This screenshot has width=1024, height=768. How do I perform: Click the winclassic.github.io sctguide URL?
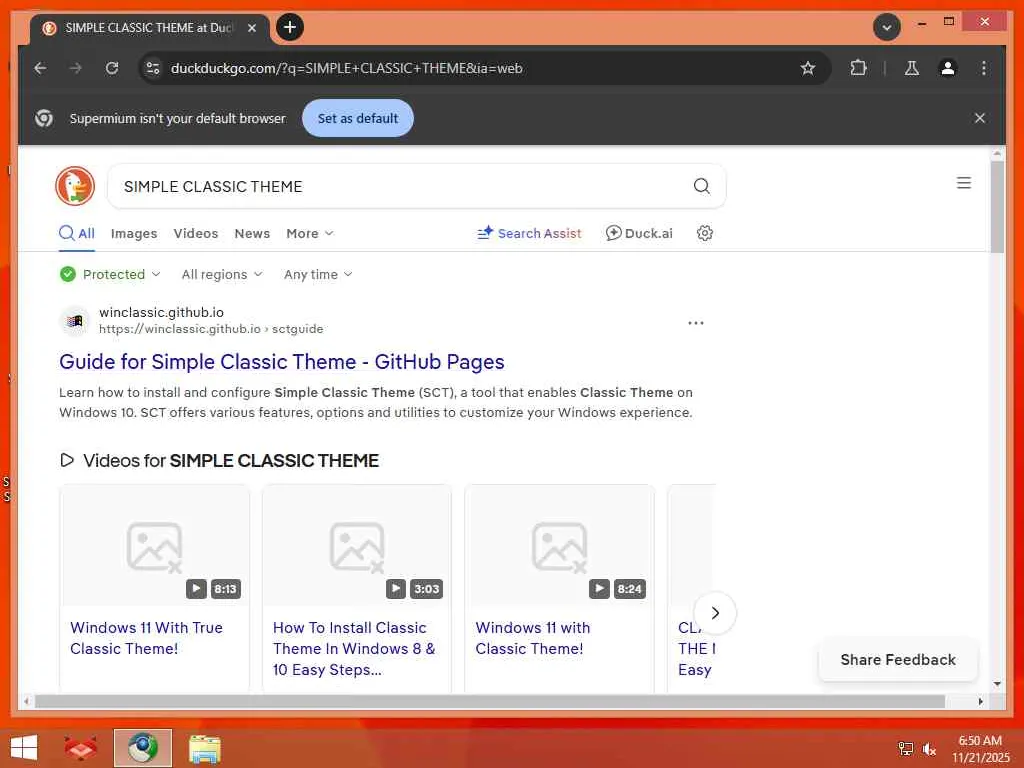click(211, 329)
